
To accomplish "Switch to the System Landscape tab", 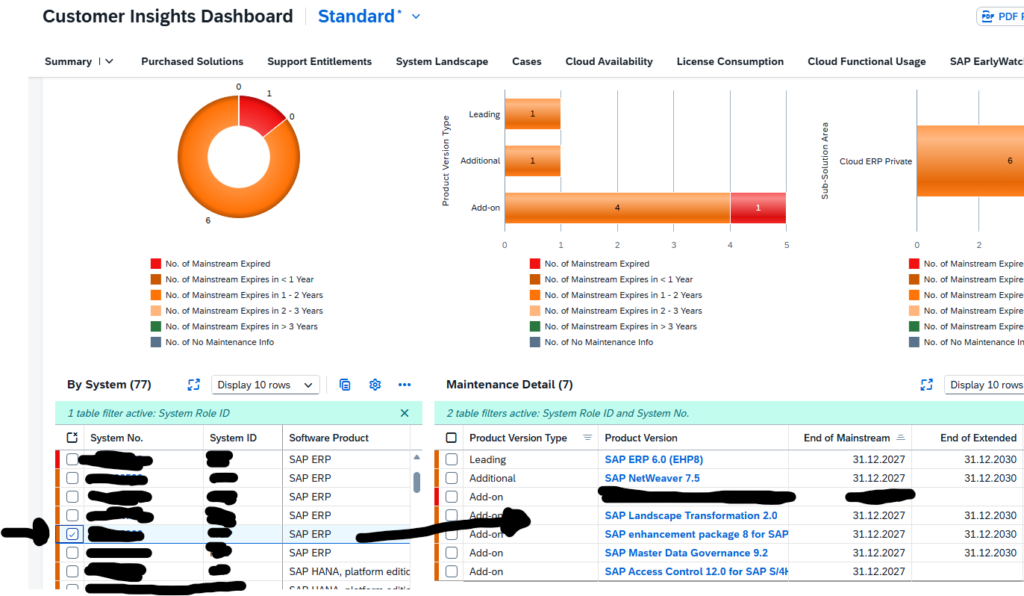I will (x=441, y=62).
